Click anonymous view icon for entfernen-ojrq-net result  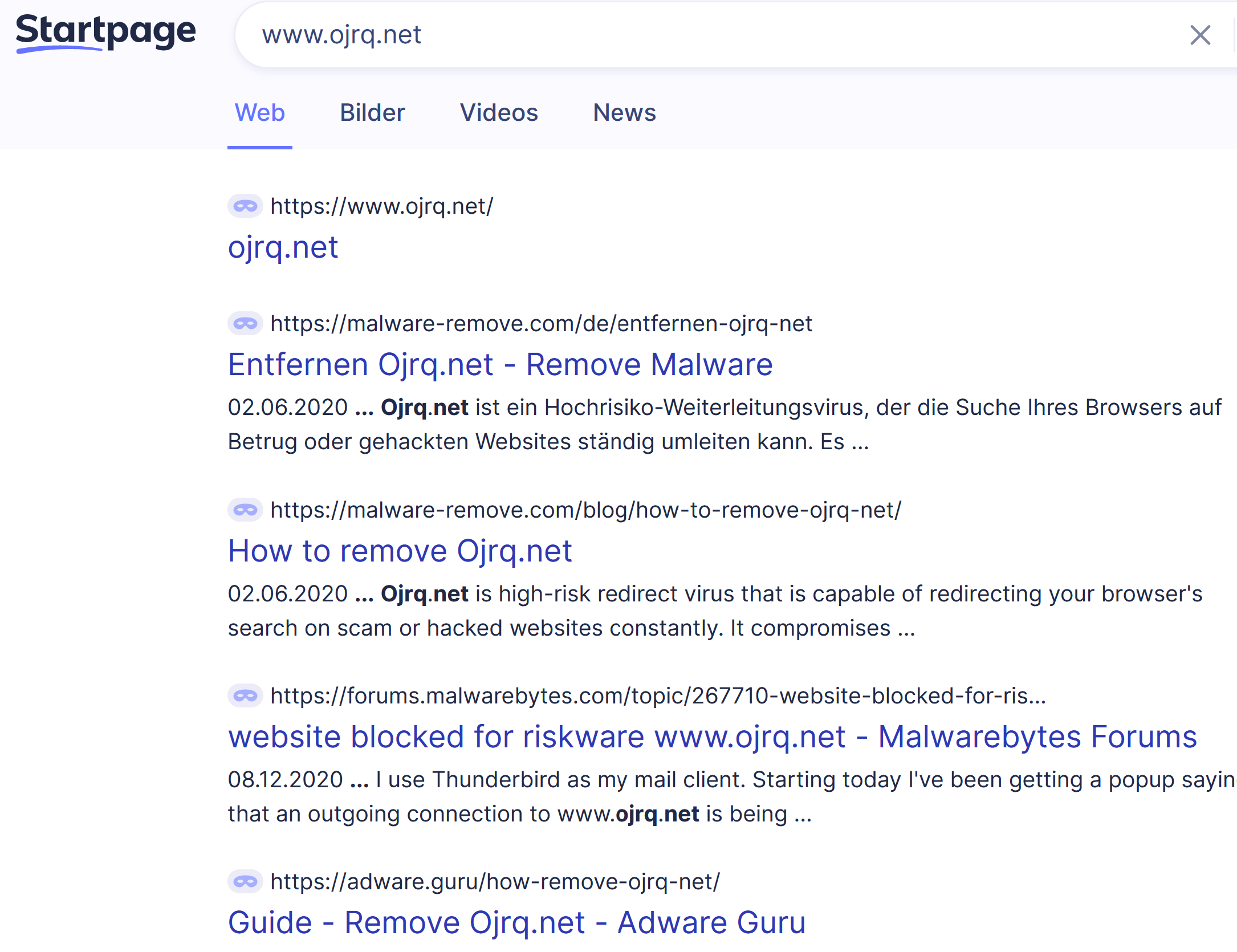click(x=245, y=324)
